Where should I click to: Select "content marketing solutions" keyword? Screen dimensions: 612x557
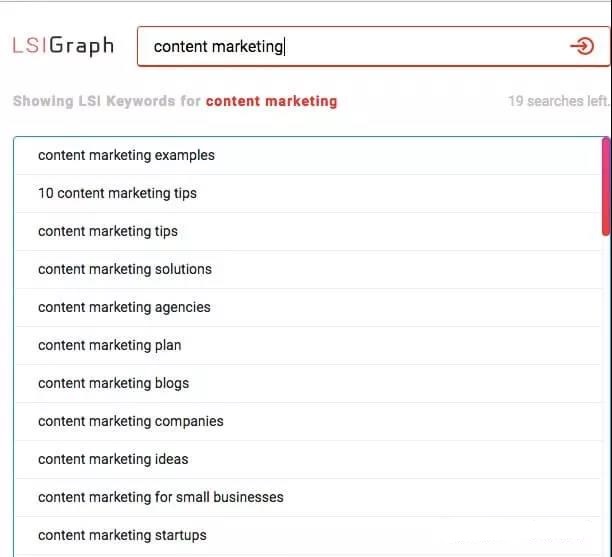125,269
